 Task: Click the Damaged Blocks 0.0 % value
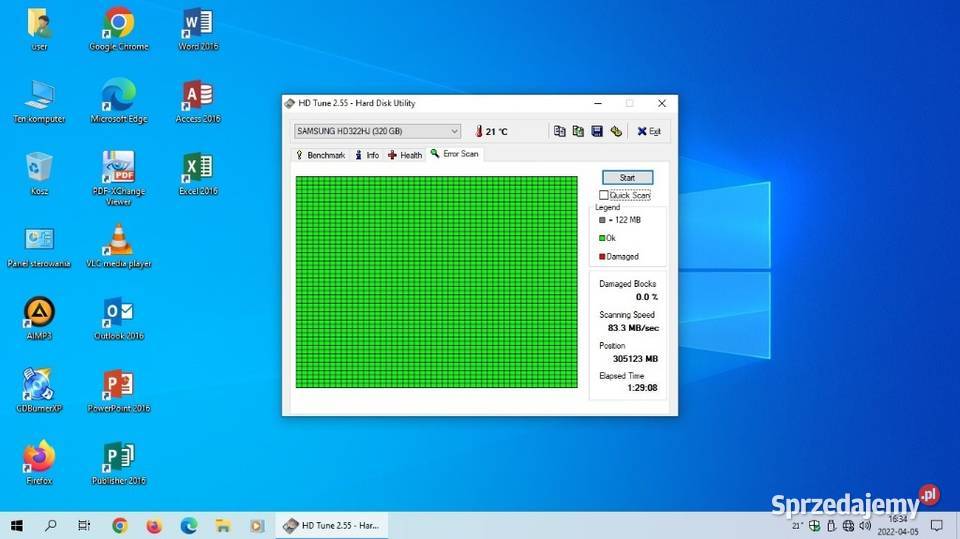(x=647, y=297)
